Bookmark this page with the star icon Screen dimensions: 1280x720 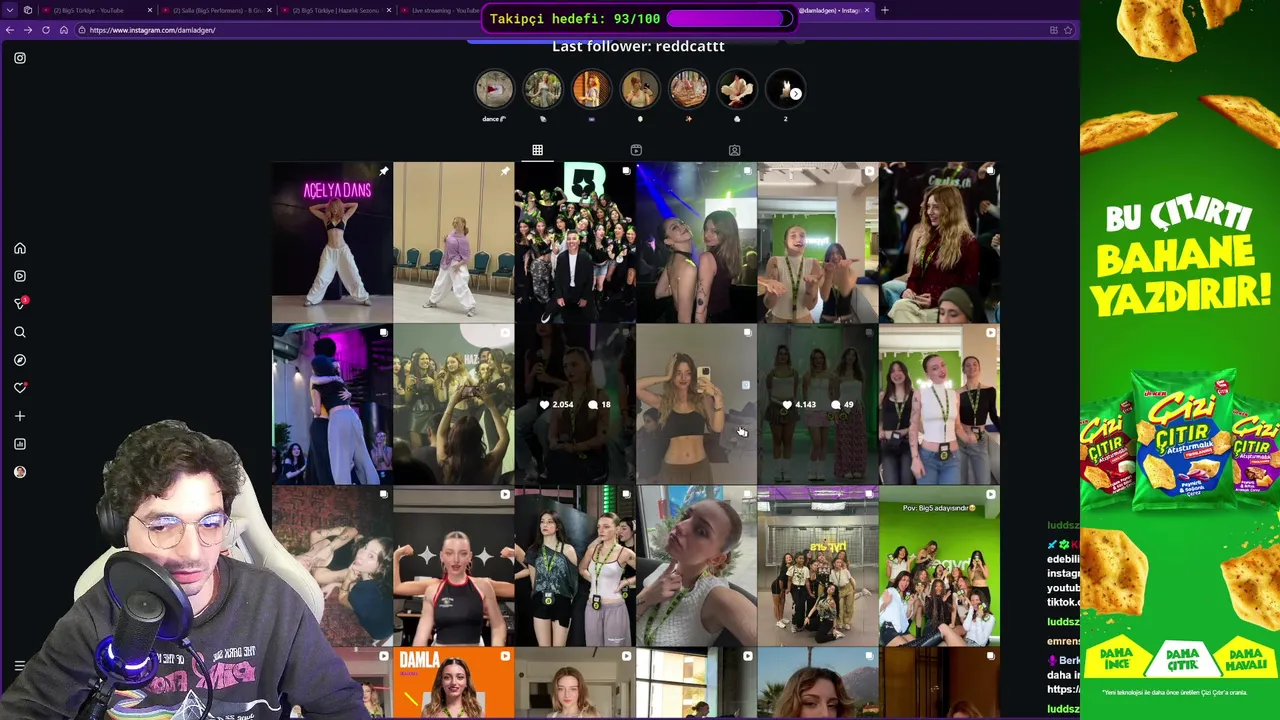(x=1068, y=30)
